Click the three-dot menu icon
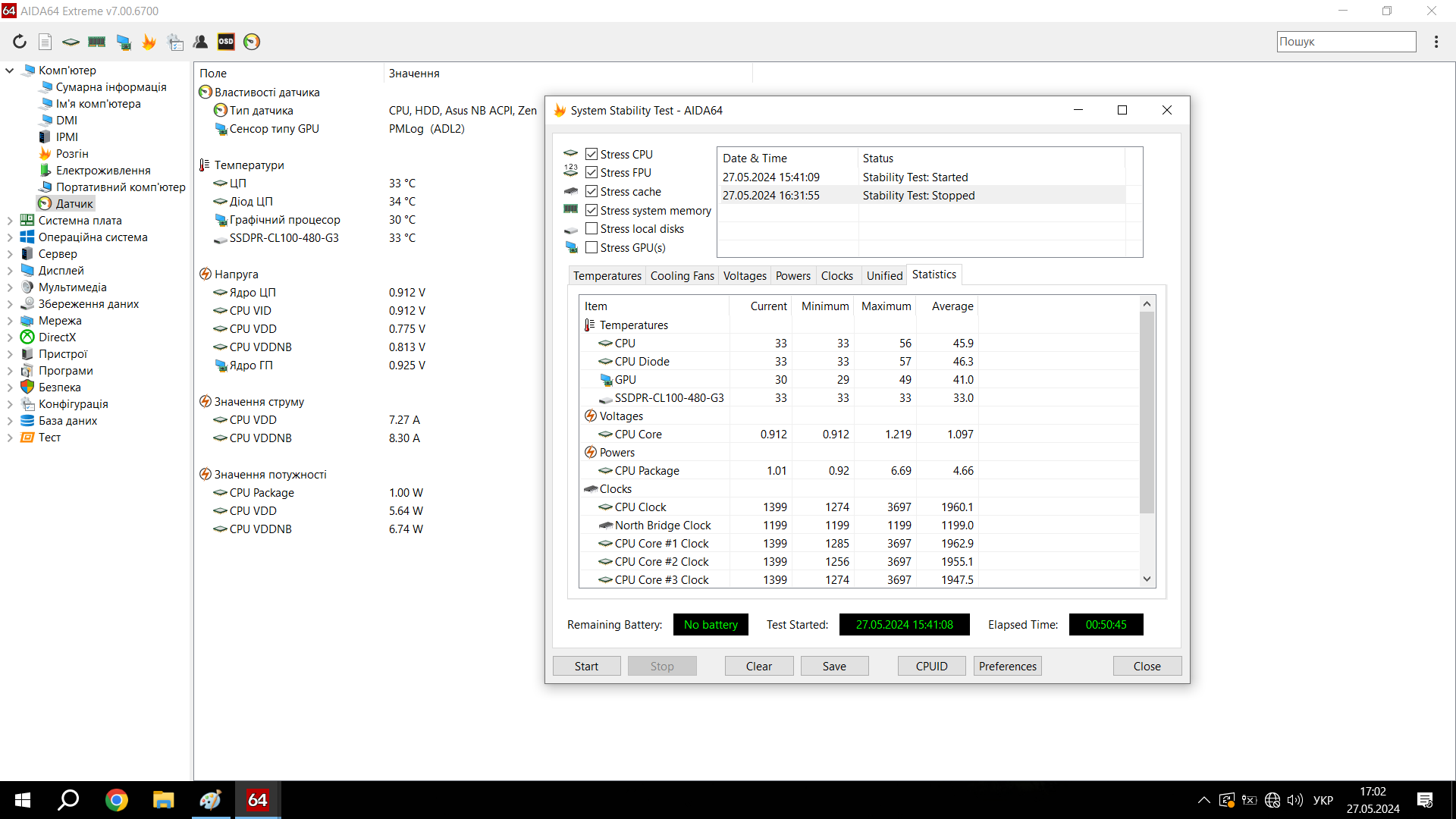The width and height of the screenshot is (1456, 819). click(x=1436, y=42)
